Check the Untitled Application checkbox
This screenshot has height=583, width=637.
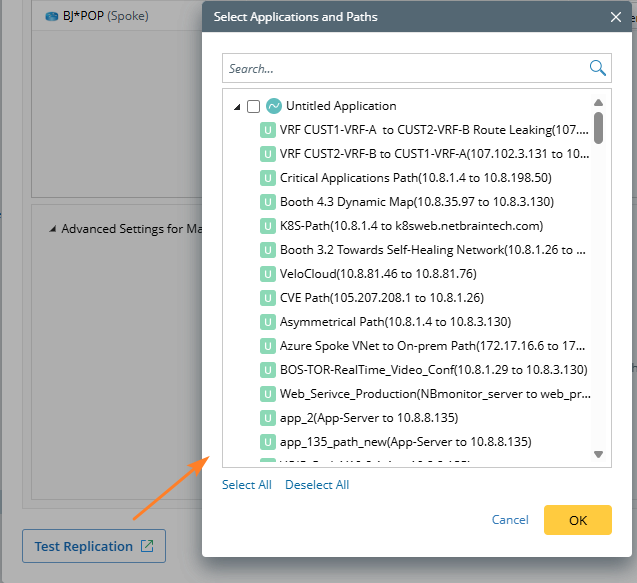click(253, 106)
